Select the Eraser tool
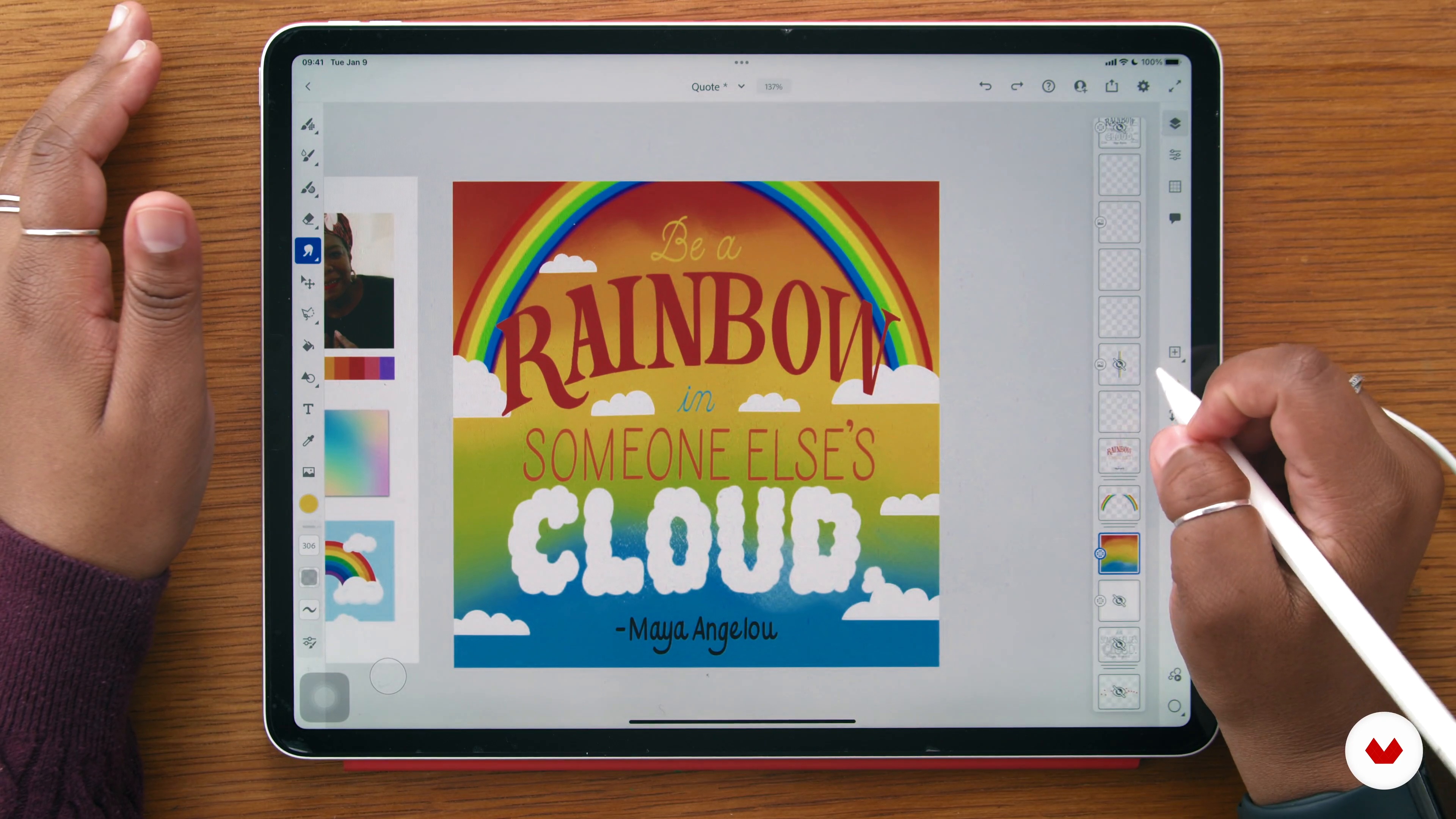 [x=308, y=219]
